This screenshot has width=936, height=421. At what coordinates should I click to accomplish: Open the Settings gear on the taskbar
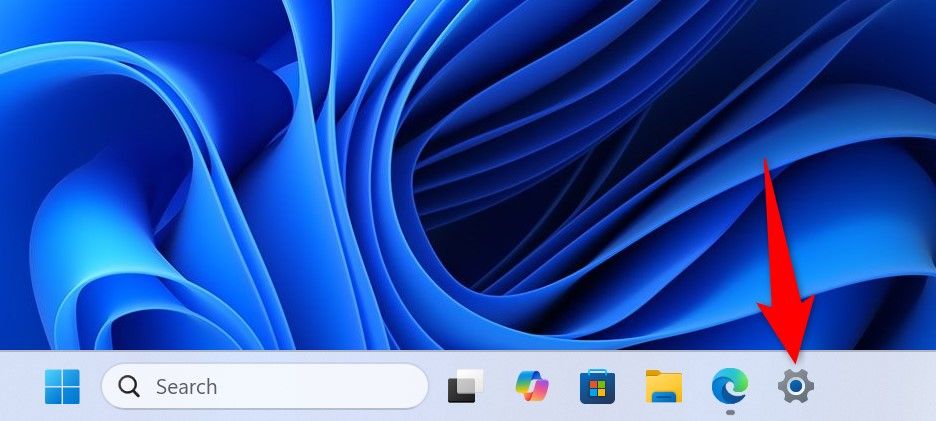(x=796, y=386)
